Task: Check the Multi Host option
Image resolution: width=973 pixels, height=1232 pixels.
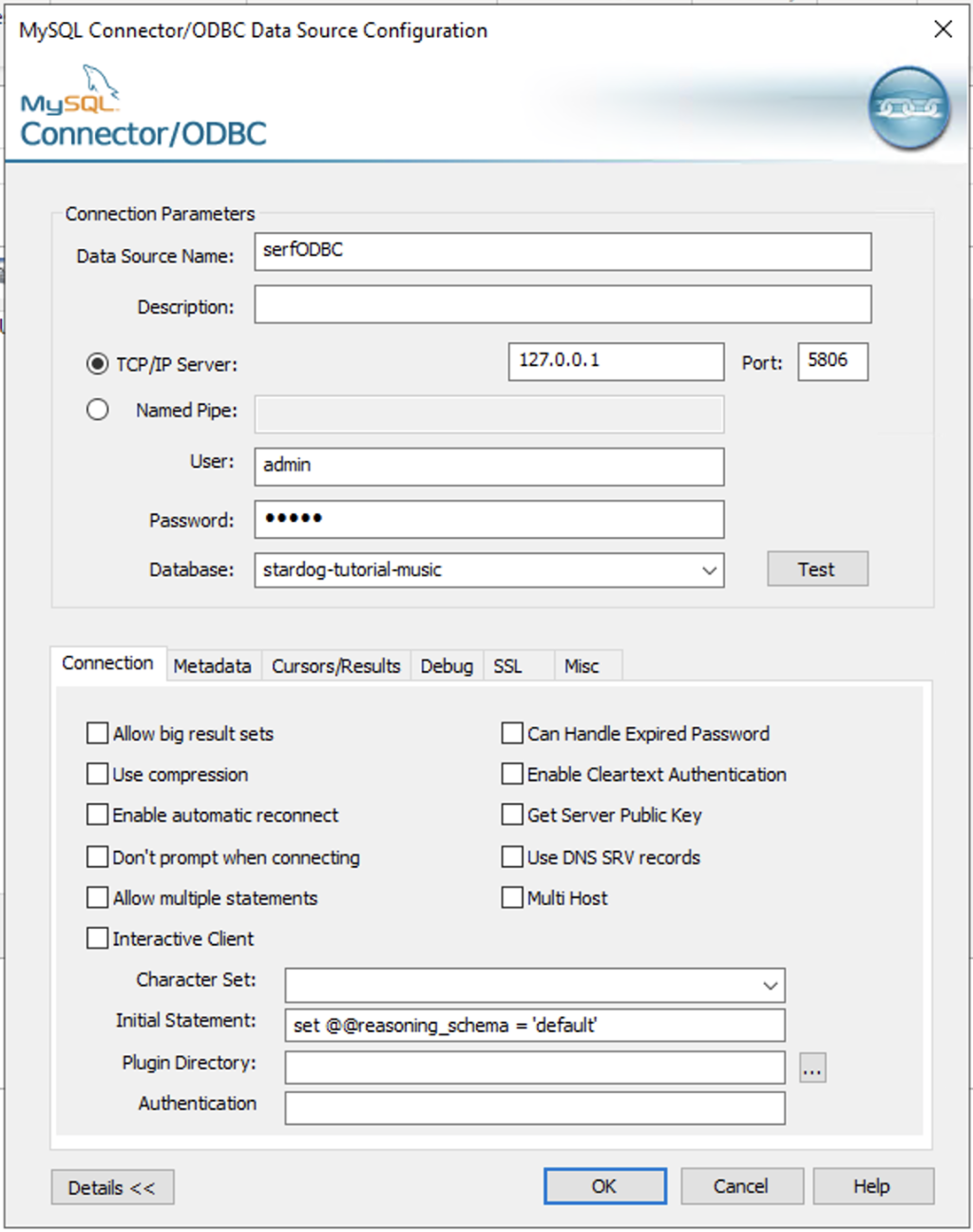Action: click(x=512, y=897)
